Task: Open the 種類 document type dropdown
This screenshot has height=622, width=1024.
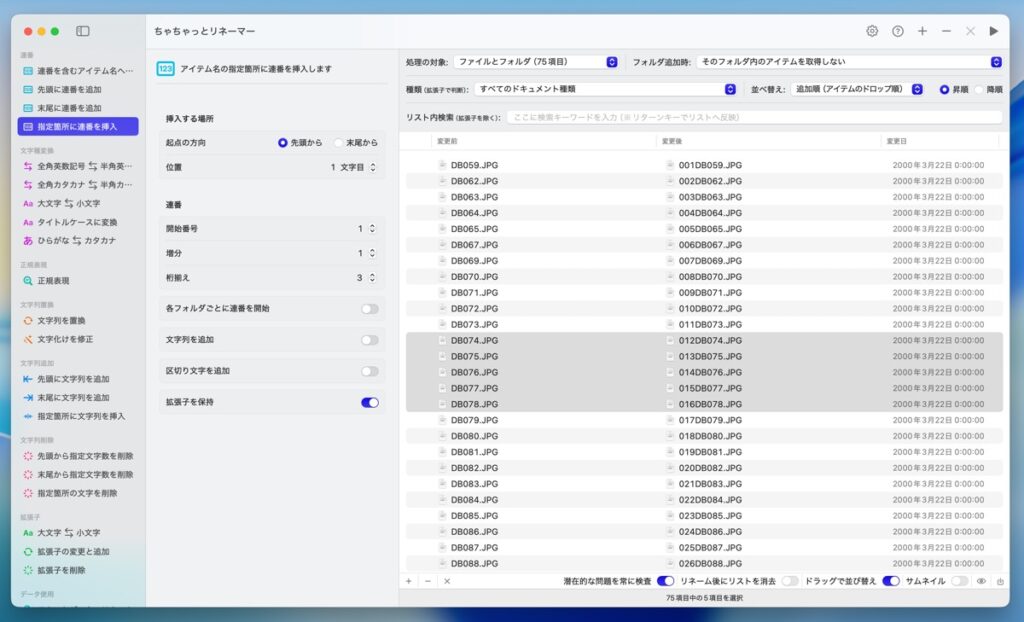Action: 605,89
